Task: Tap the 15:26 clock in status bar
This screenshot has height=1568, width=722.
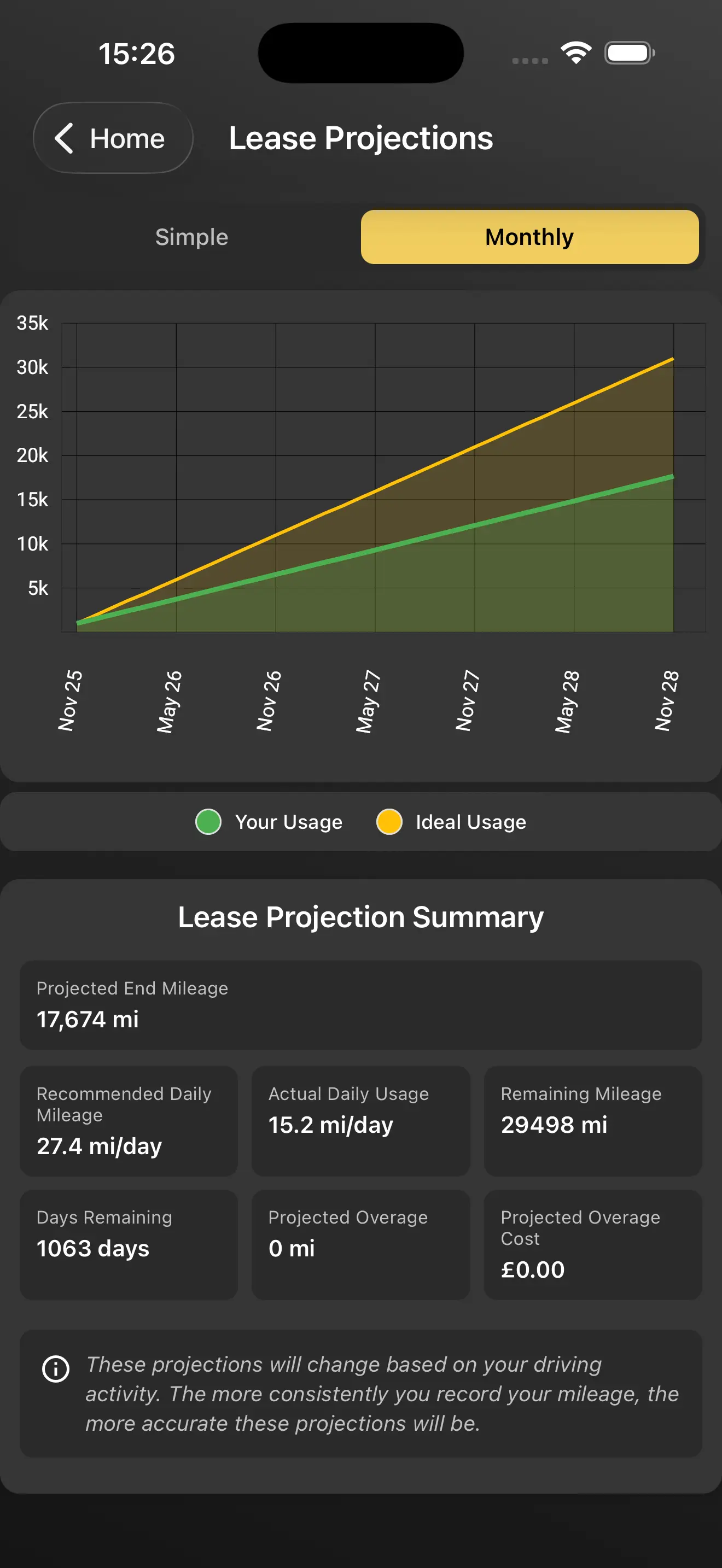Action: pos(137,54)
